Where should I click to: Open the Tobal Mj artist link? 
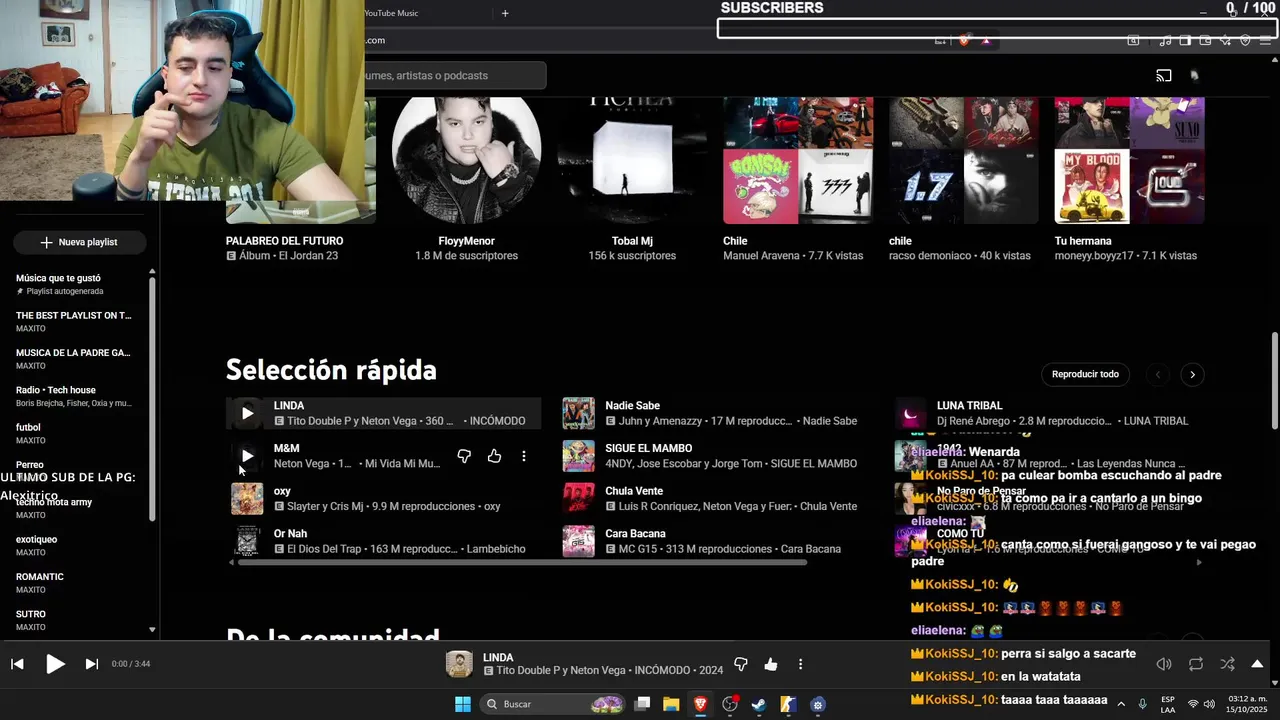[x=632, y=241]
